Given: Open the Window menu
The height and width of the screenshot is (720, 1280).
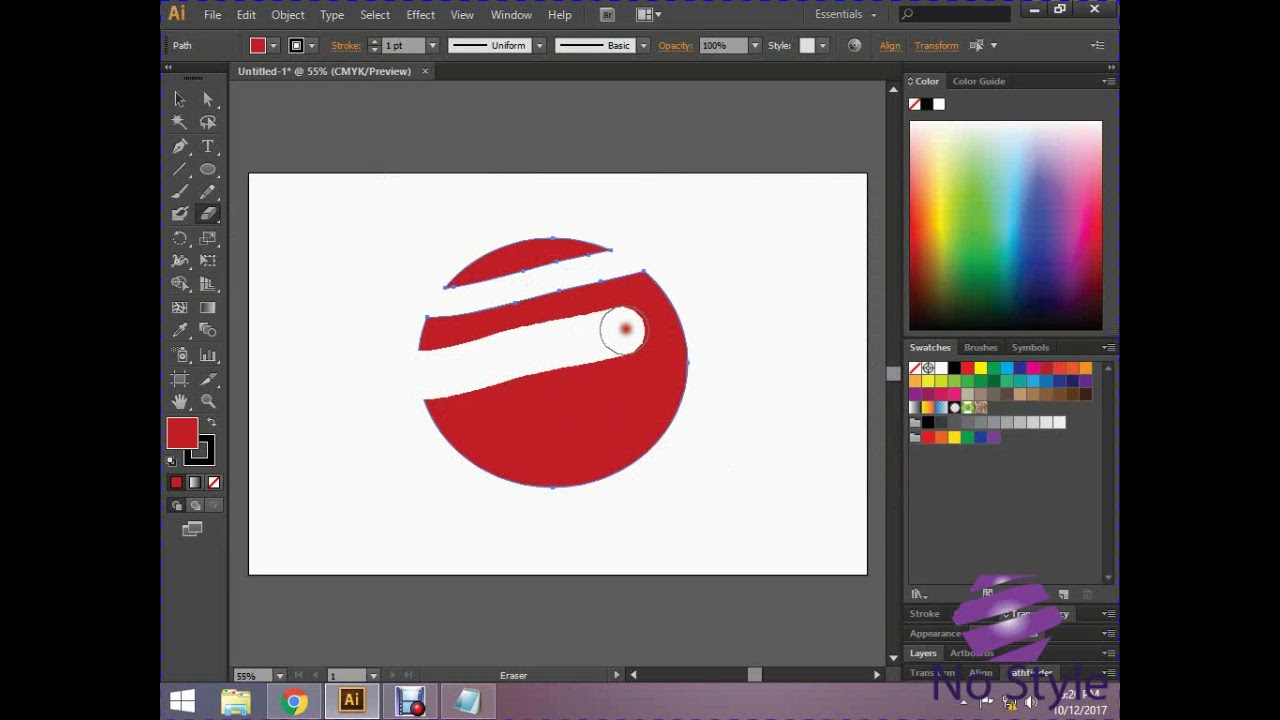Looking at the screenshot, I should click(511, 15).
